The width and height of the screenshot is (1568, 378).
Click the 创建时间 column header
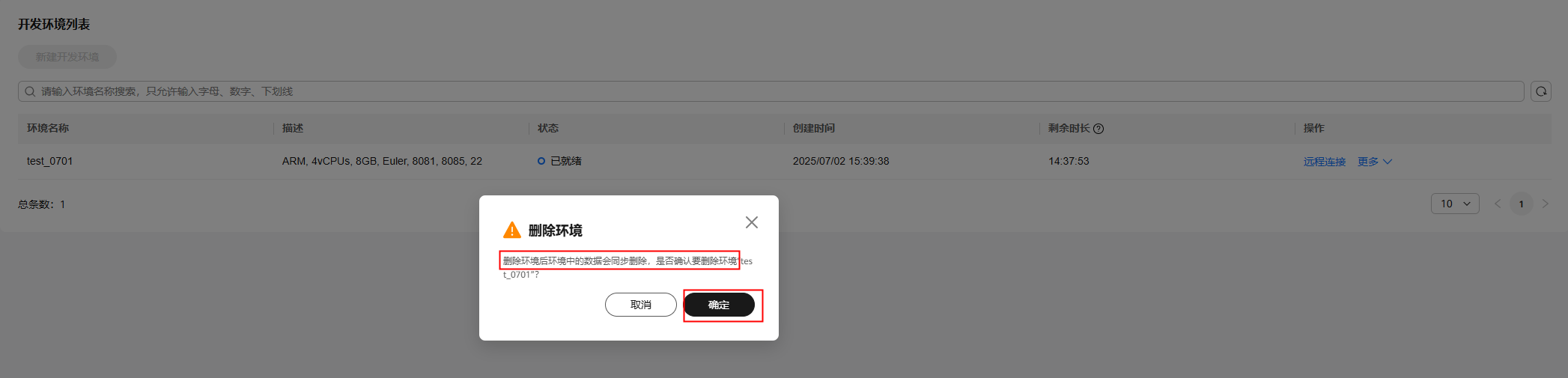(x=814, y=128)
